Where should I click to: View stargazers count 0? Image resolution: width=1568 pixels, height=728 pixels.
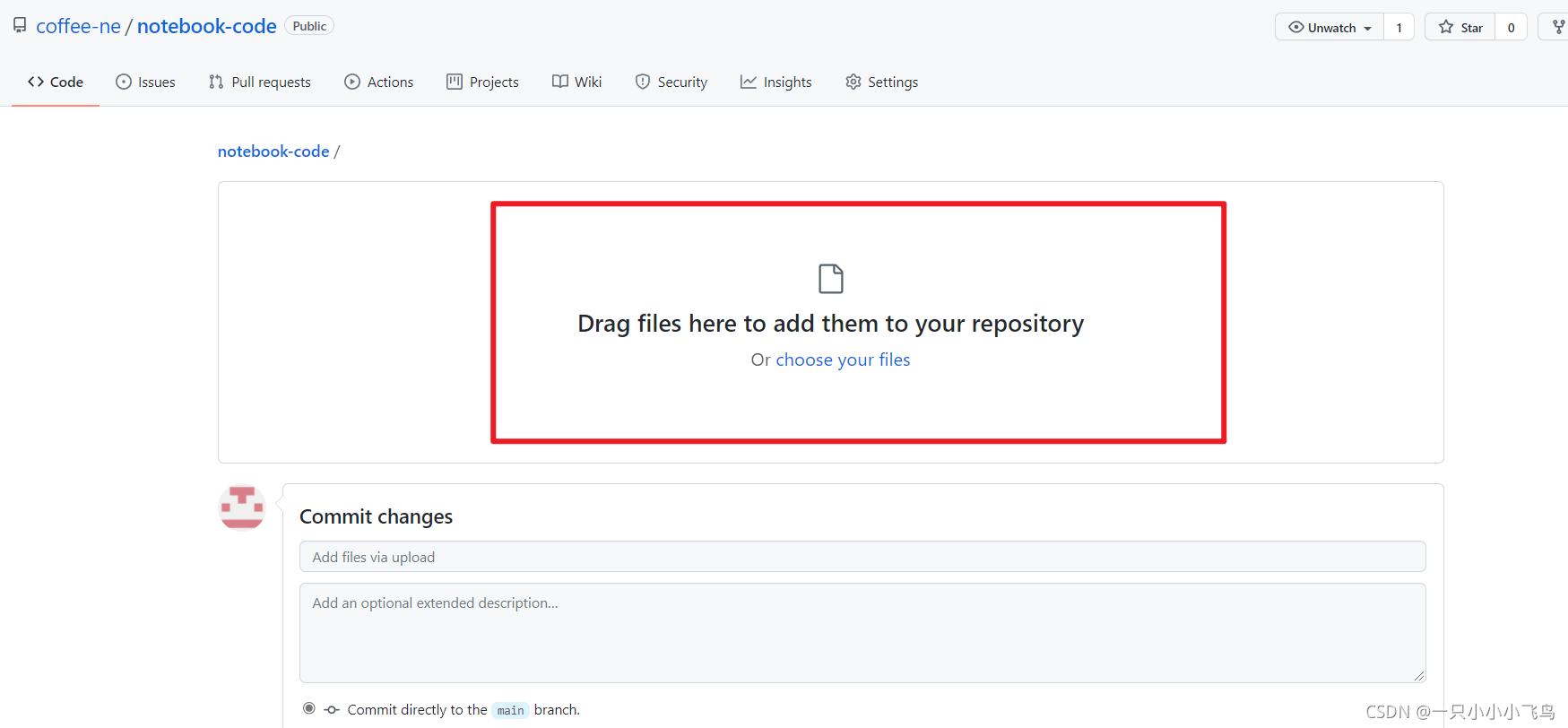click(x=1511, y=28)
